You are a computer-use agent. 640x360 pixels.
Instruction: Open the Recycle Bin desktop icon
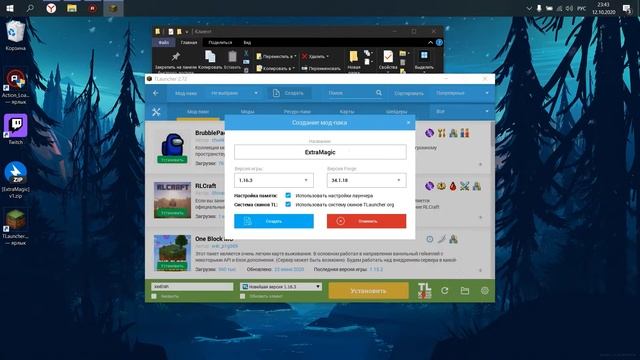pyautogui.click(x=16, y=35)
